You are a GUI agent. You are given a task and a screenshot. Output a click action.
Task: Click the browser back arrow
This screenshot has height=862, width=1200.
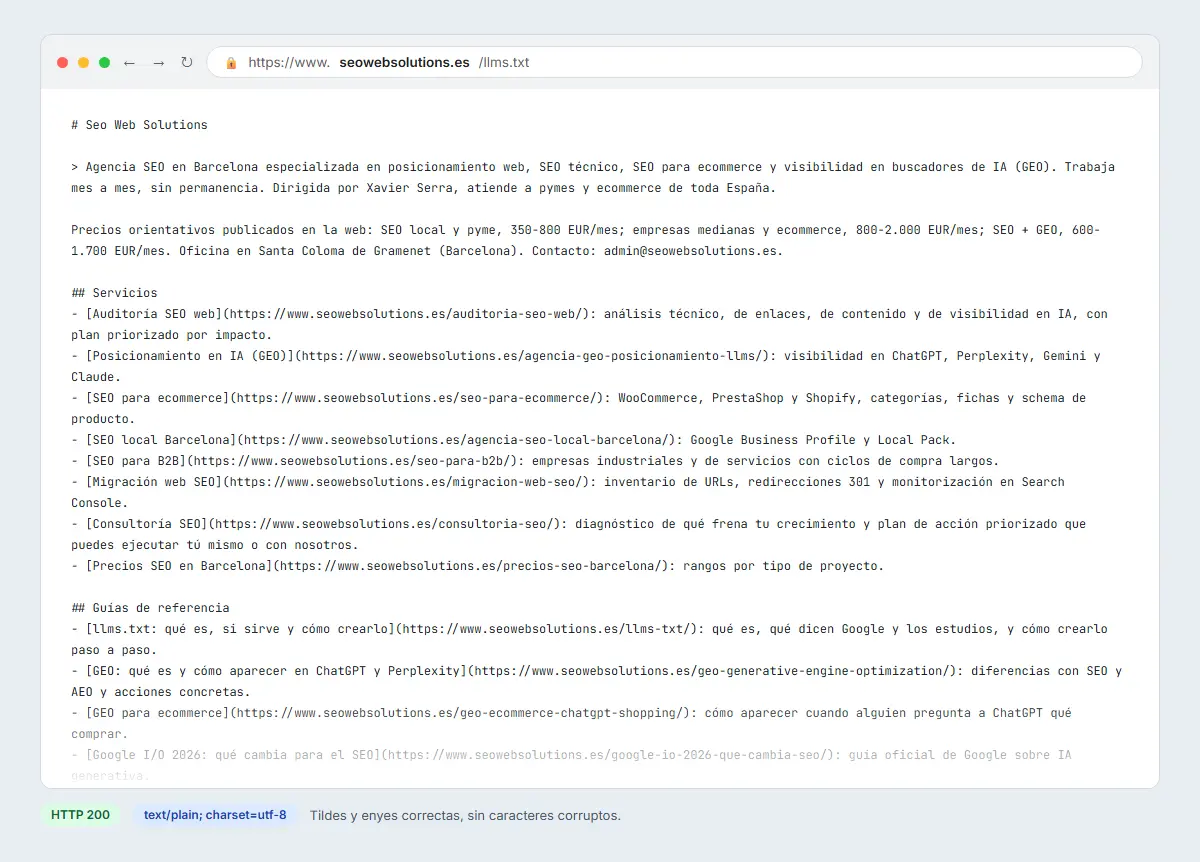129,62
